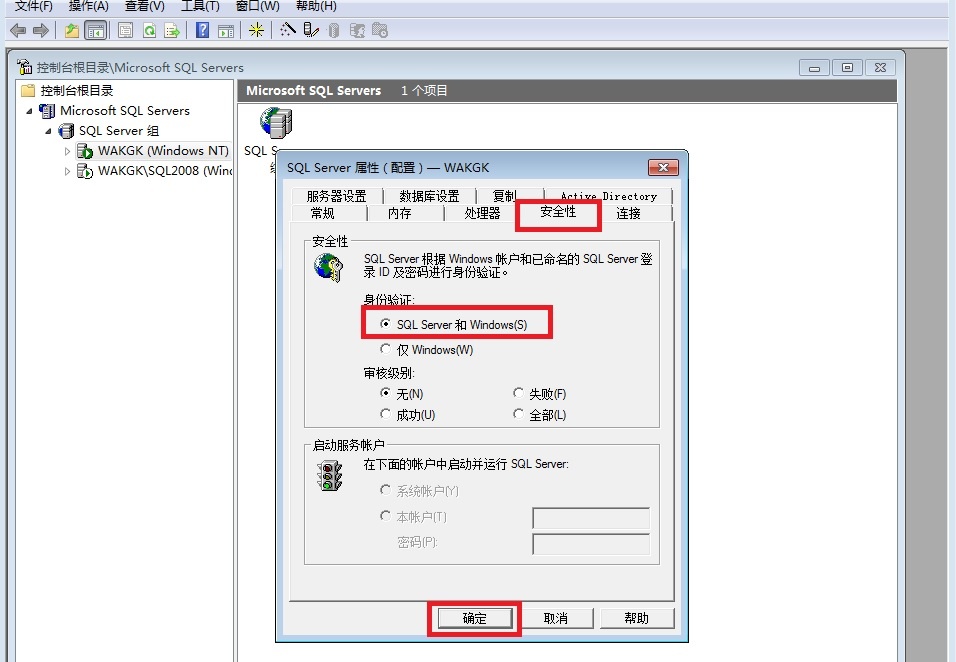
Task: Switch to the 服务器设置 tab
Action: pos(336,196)
